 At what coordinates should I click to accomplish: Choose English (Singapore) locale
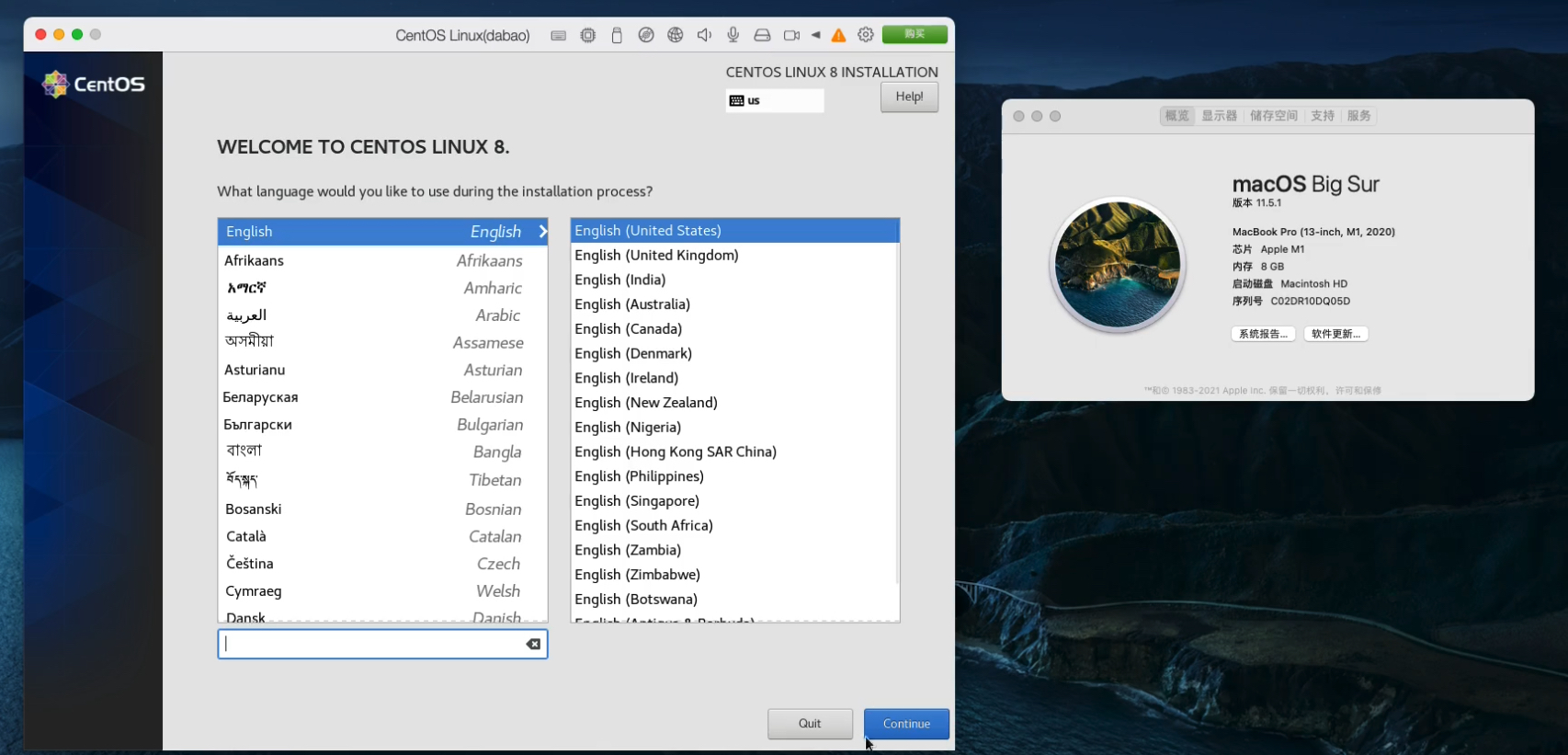[733, 501]
